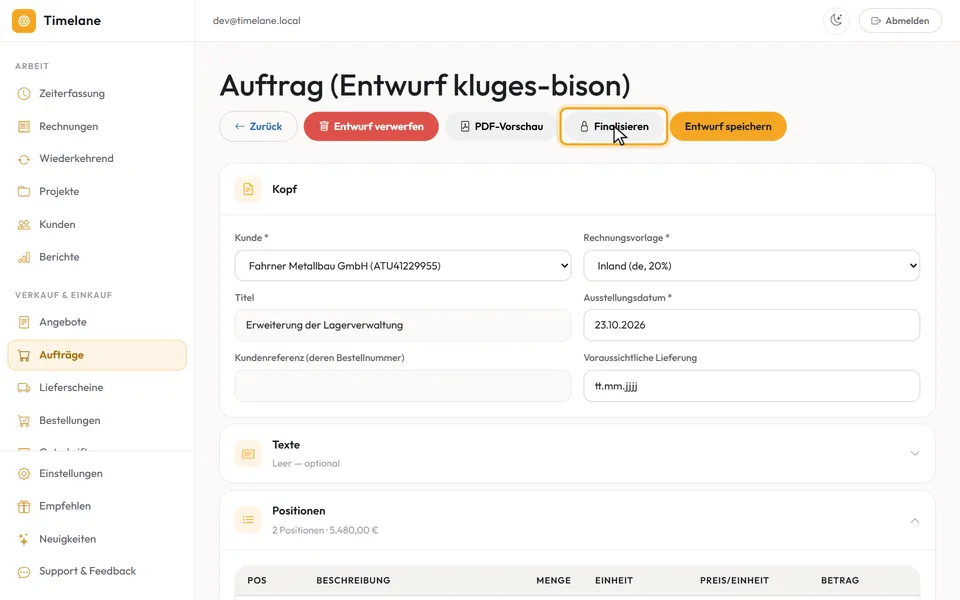Finalize order with Finalisieren button
Screen dimensions: 960x600
(x=613, y=127)
